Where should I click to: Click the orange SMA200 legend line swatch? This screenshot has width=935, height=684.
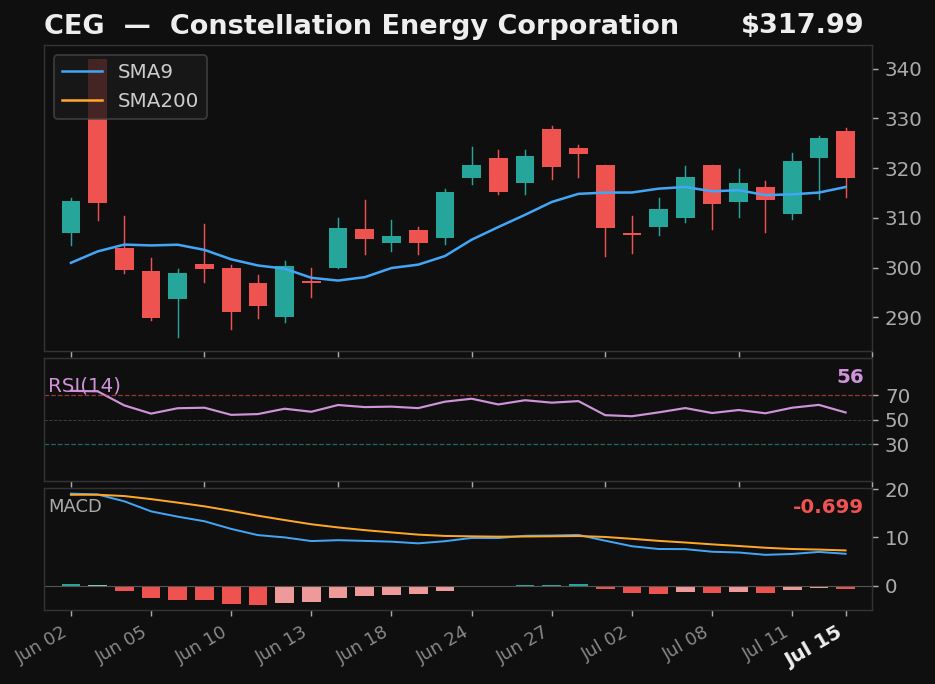point(82,100)
